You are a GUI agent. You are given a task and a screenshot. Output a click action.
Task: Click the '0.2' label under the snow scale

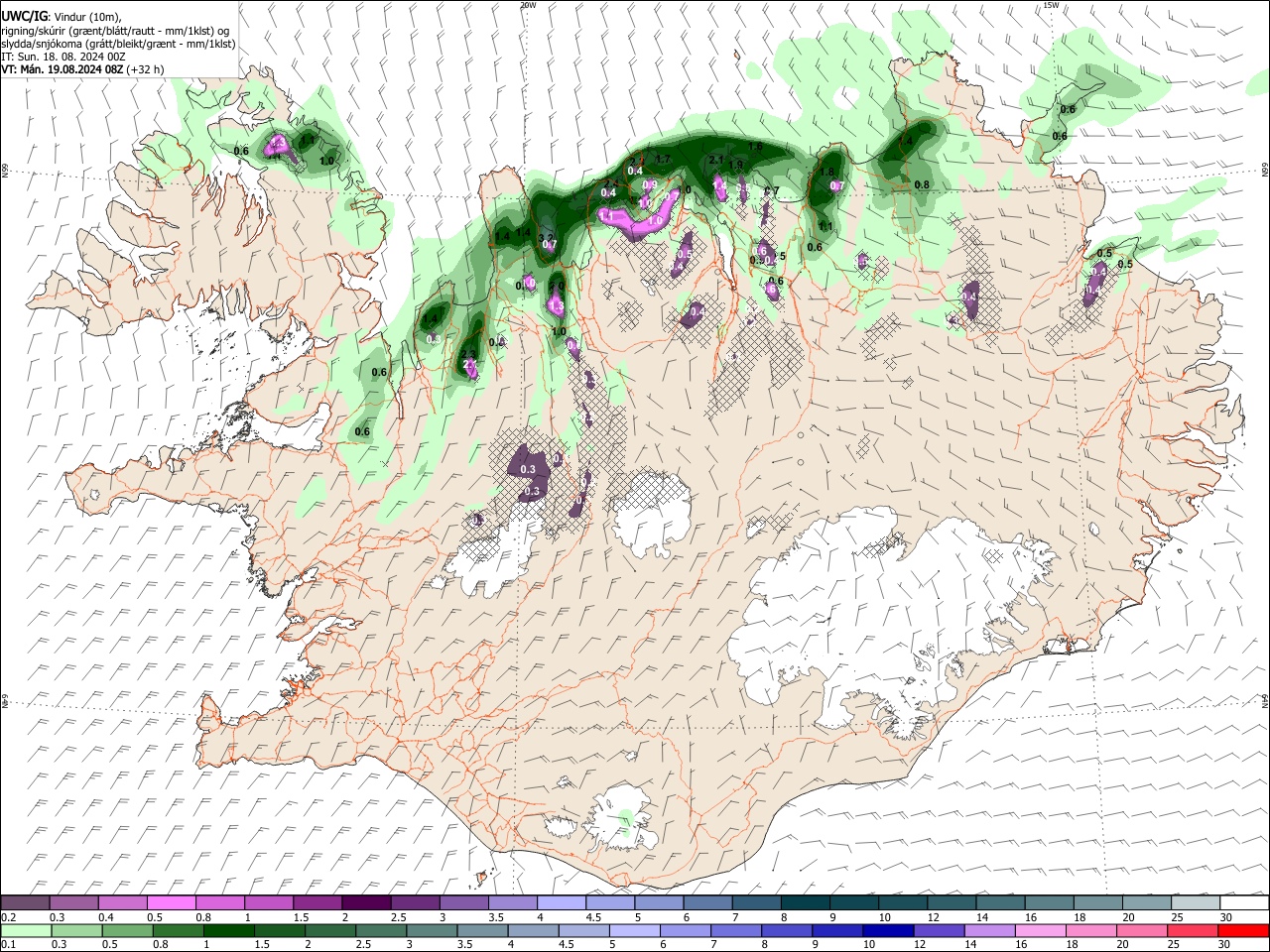[x=7, y=917]
